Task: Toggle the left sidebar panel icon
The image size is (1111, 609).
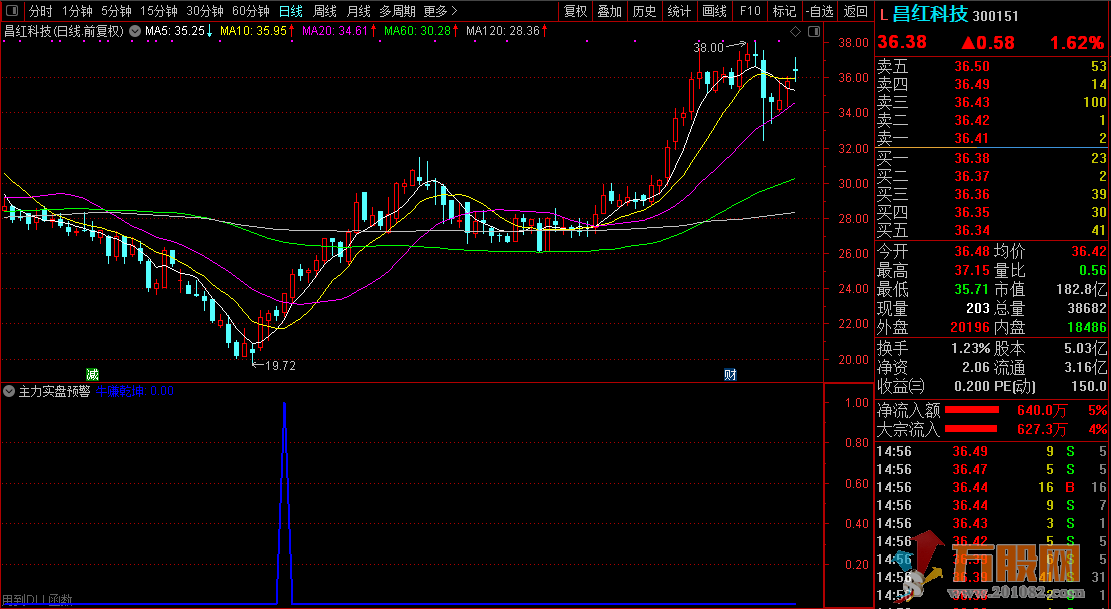Action: click(12, 11)
